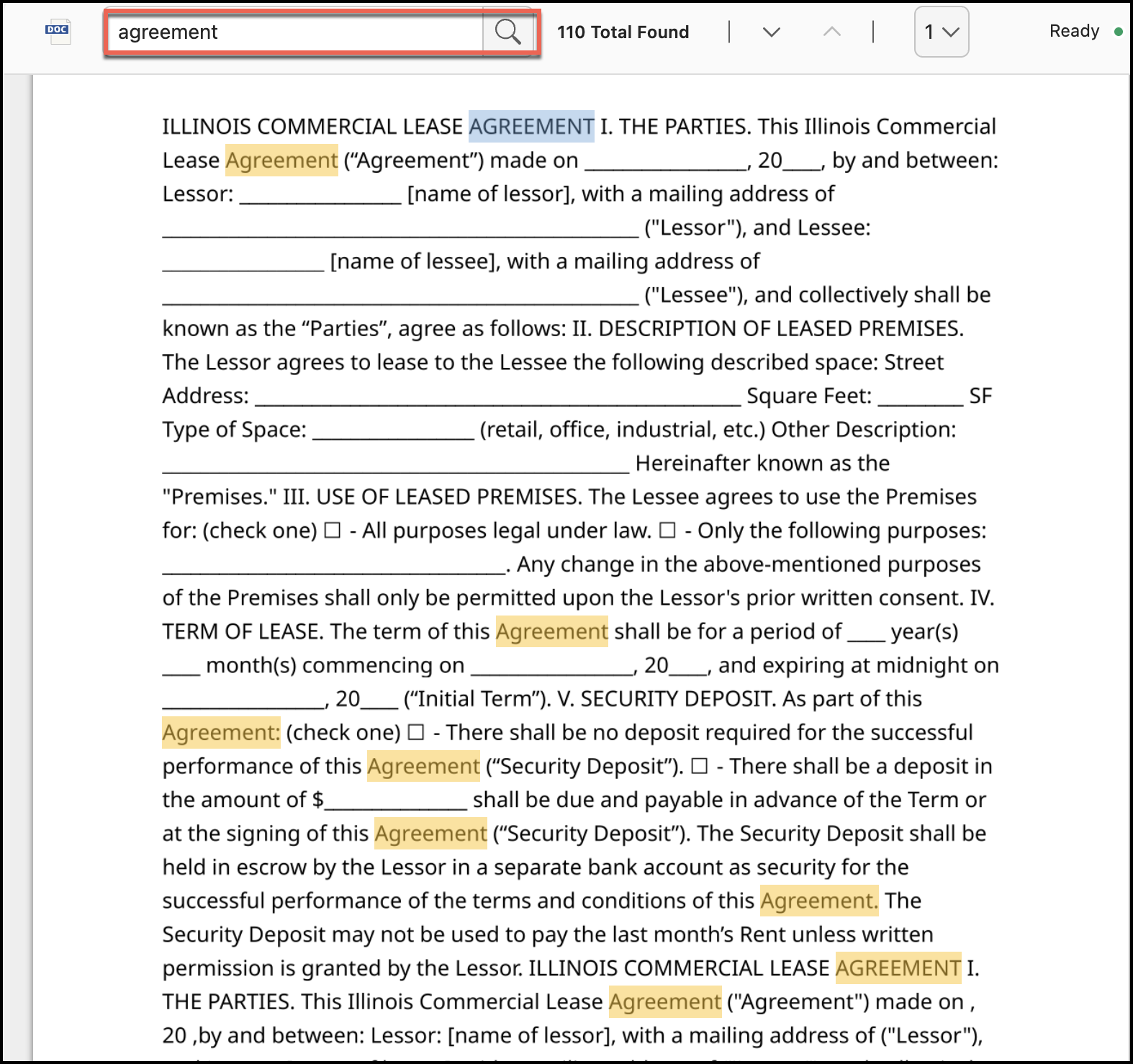
Task: Click highlighted "Agreement" after "term of this"
Action: 551,632
